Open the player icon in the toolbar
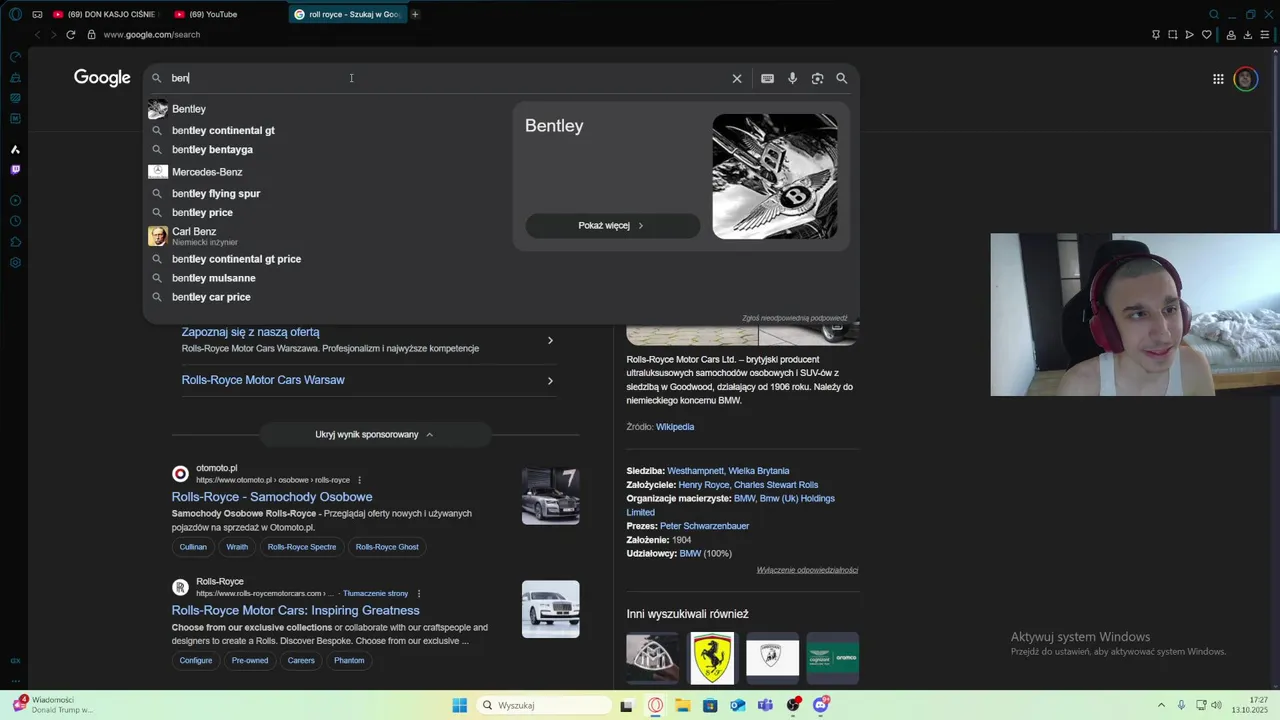The height and width of the screenshot is (720, 1280). click(x=1189, y=35)
